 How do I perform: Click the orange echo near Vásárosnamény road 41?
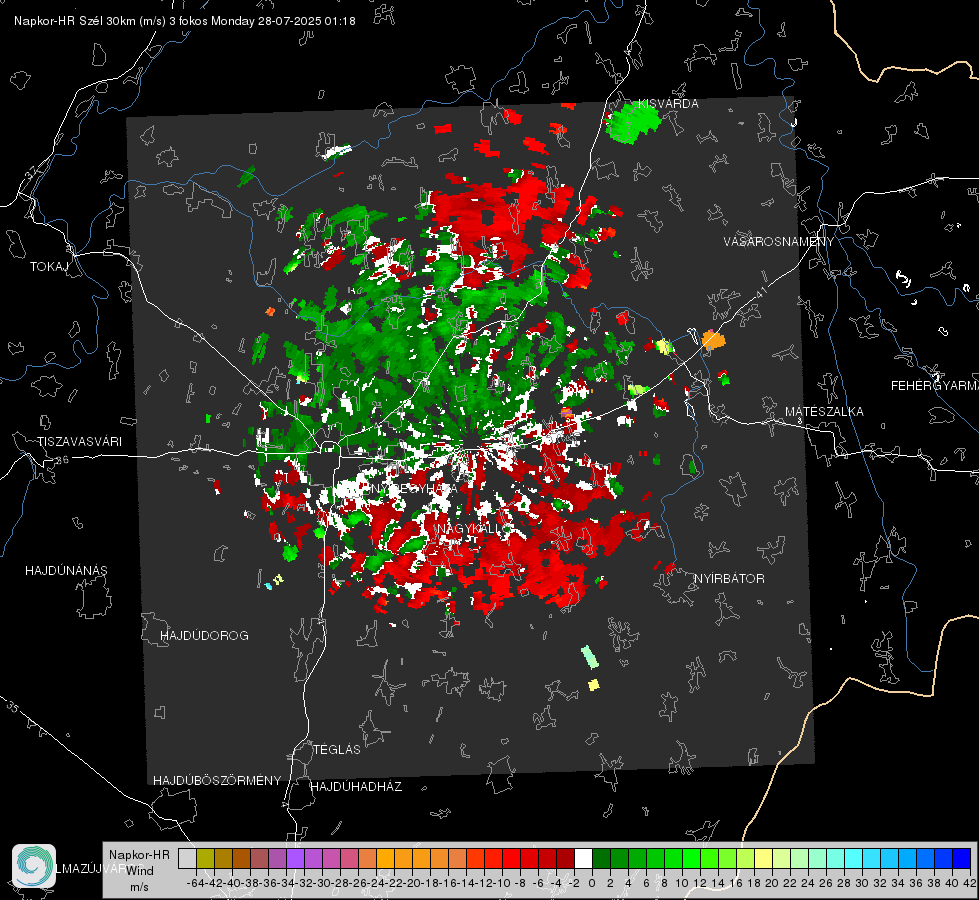tap(713, 340)
